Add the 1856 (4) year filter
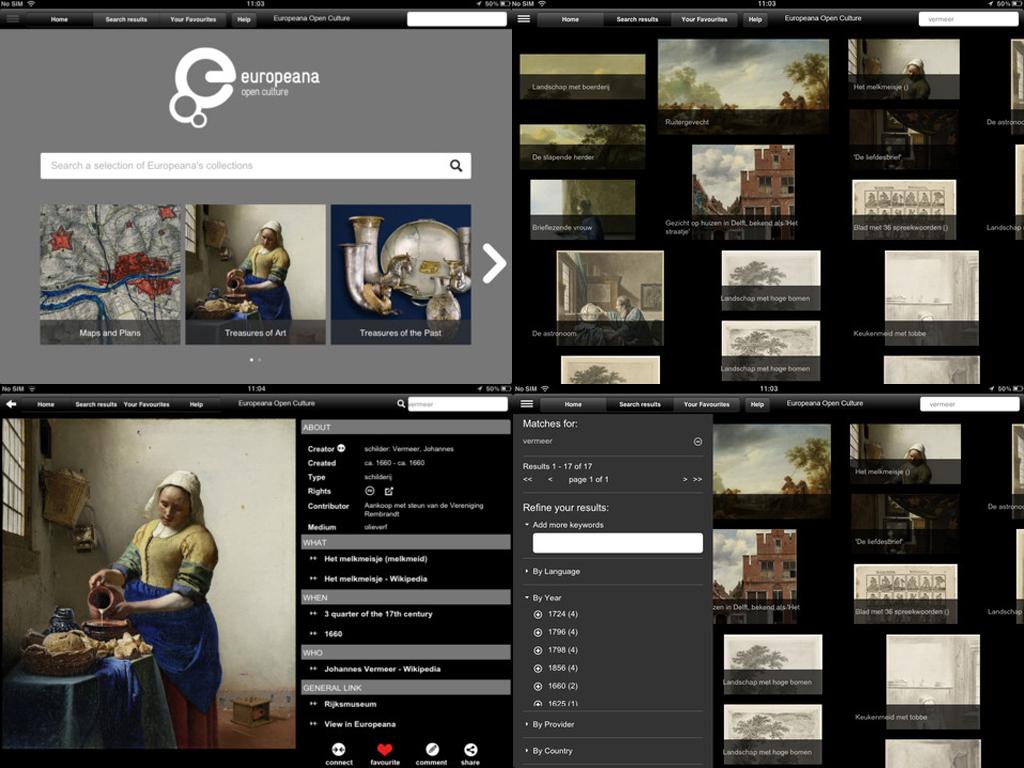Image resolution: width=1024 pixels, height=768 pixels. point(537,668)
